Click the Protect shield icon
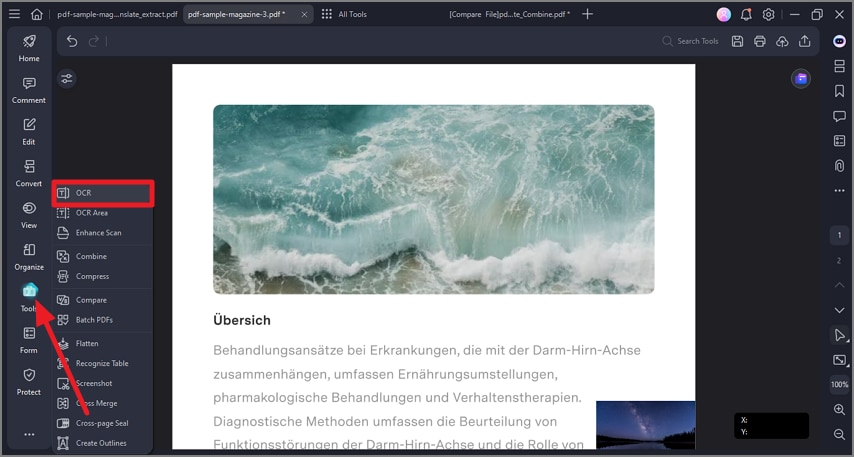Image resolution: width=854 pixels, height=457 pixels. click(29, 382)
